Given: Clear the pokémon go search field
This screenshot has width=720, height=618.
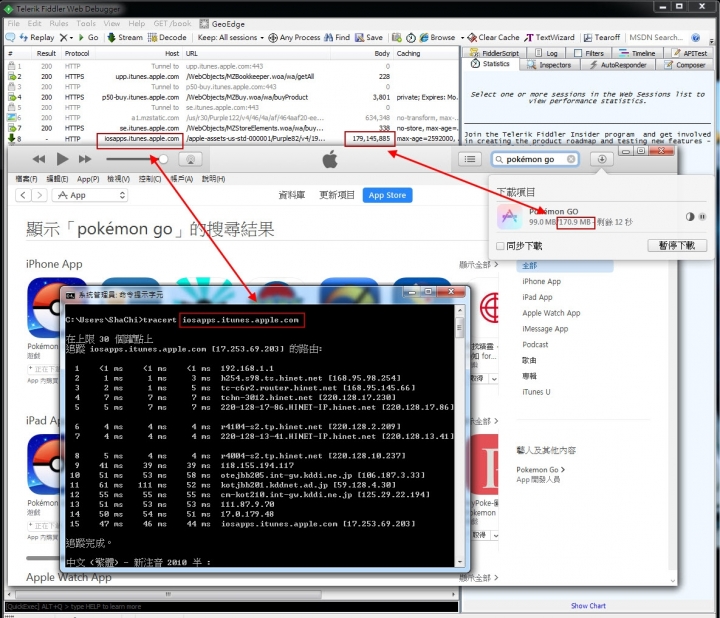Looking at the screenshot, I should click(x=570, y=159).
